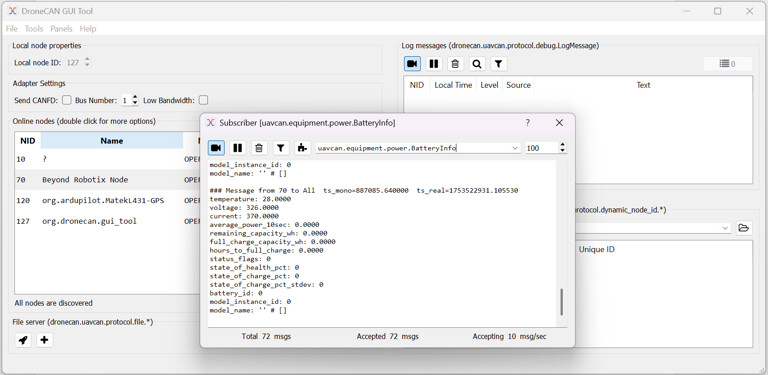Click the 'voltage: 326.0000' line
The height and width of the screenshot is (375, 768).
pos(244,208)
